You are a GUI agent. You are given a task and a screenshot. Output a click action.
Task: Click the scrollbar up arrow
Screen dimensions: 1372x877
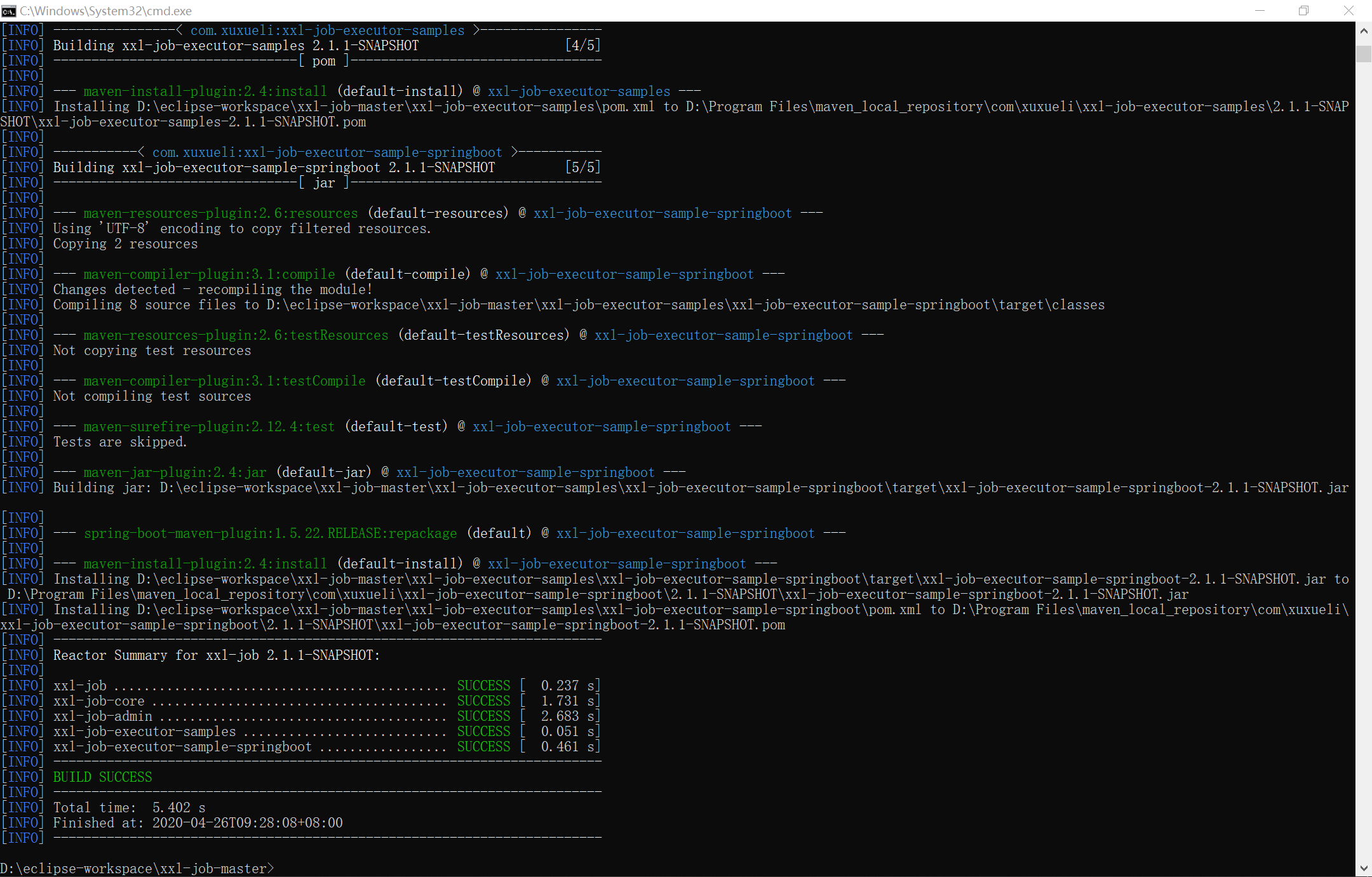pyautogui.click(x=1364, y=30)
